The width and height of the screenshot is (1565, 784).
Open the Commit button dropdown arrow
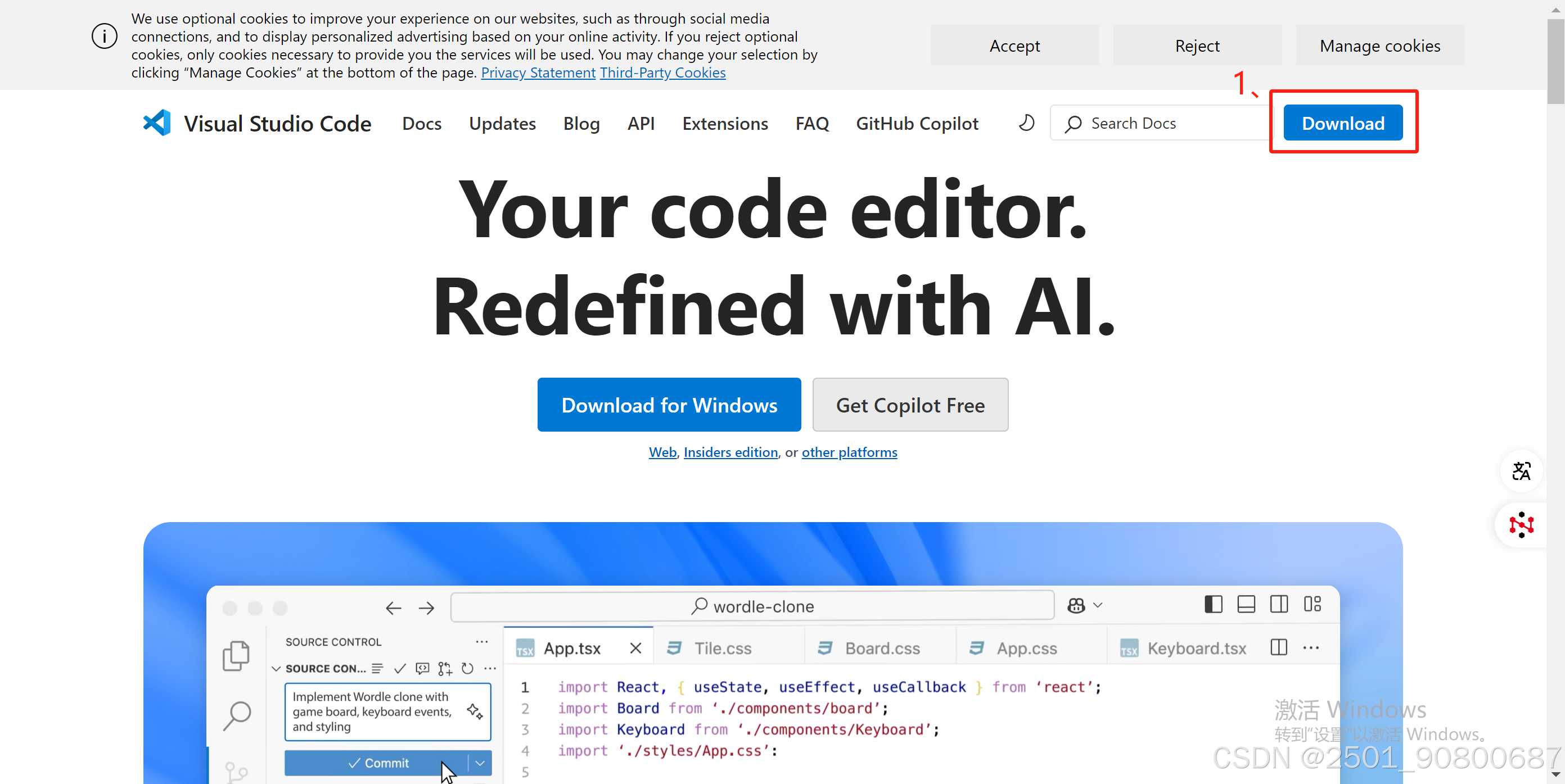[480, 763]
